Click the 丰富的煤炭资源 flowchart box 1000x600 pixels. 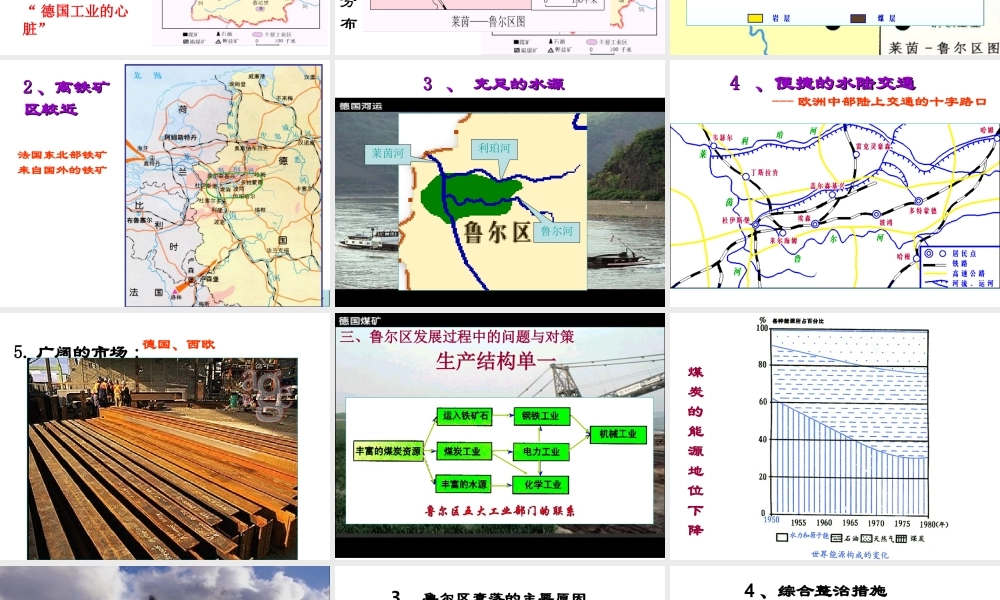coord(389,450)
